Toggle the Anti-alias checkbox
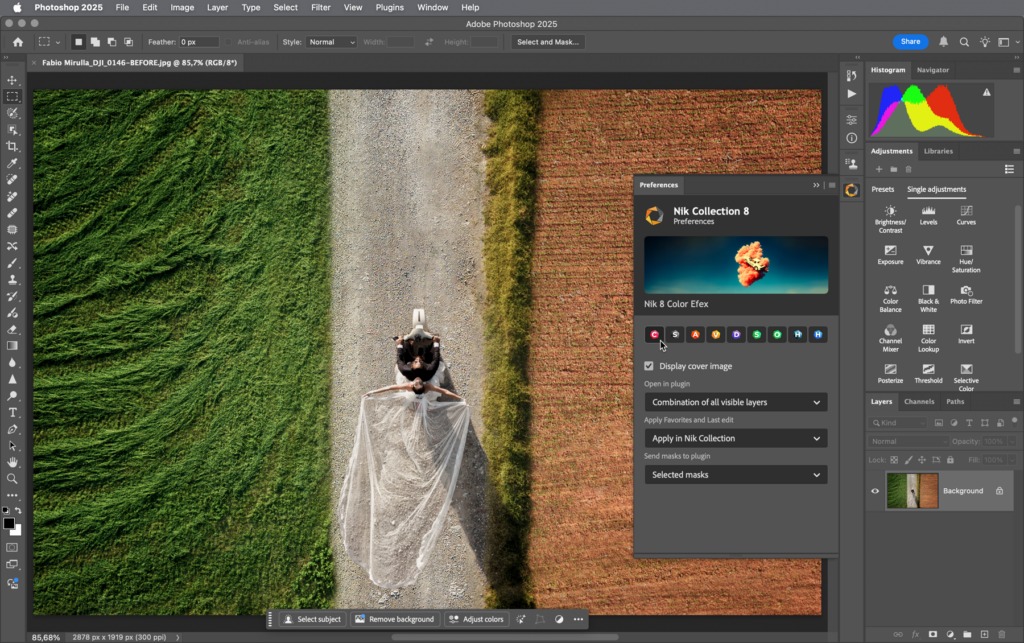This screenshot has height=643, width=1024. [x=229, y=42]
